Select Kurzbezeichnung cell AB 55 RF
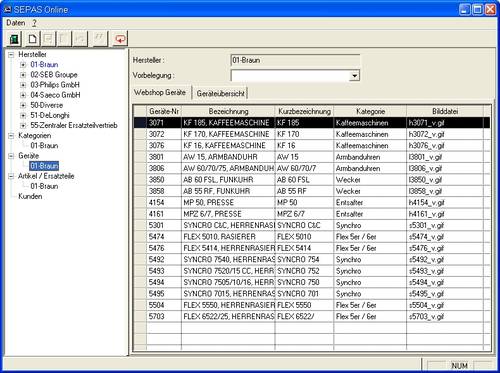Screen dimensions: 500x373 click(304, 191)
